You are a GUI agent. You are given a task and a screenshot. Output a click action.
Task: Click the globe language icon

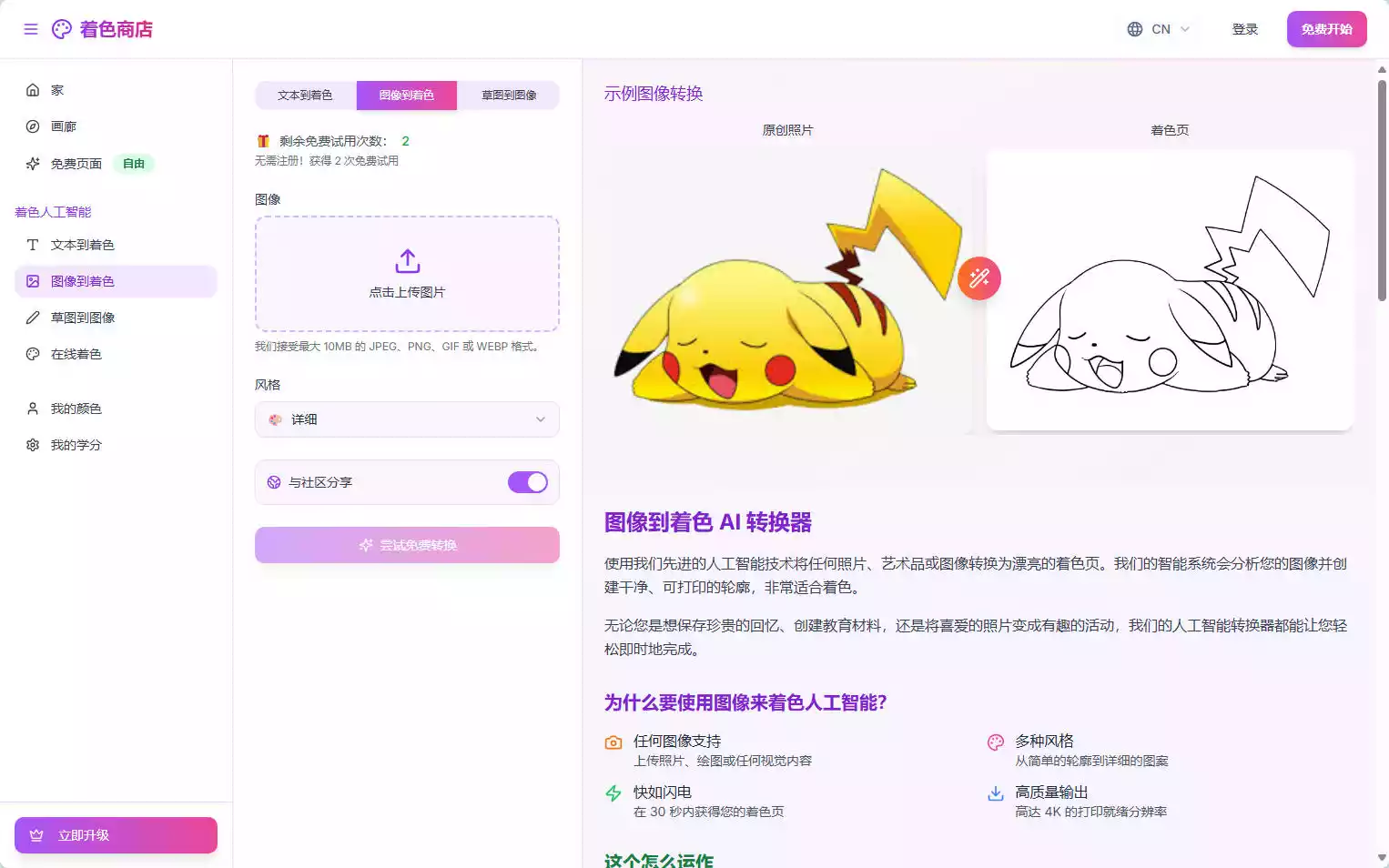pos(1135,29)
